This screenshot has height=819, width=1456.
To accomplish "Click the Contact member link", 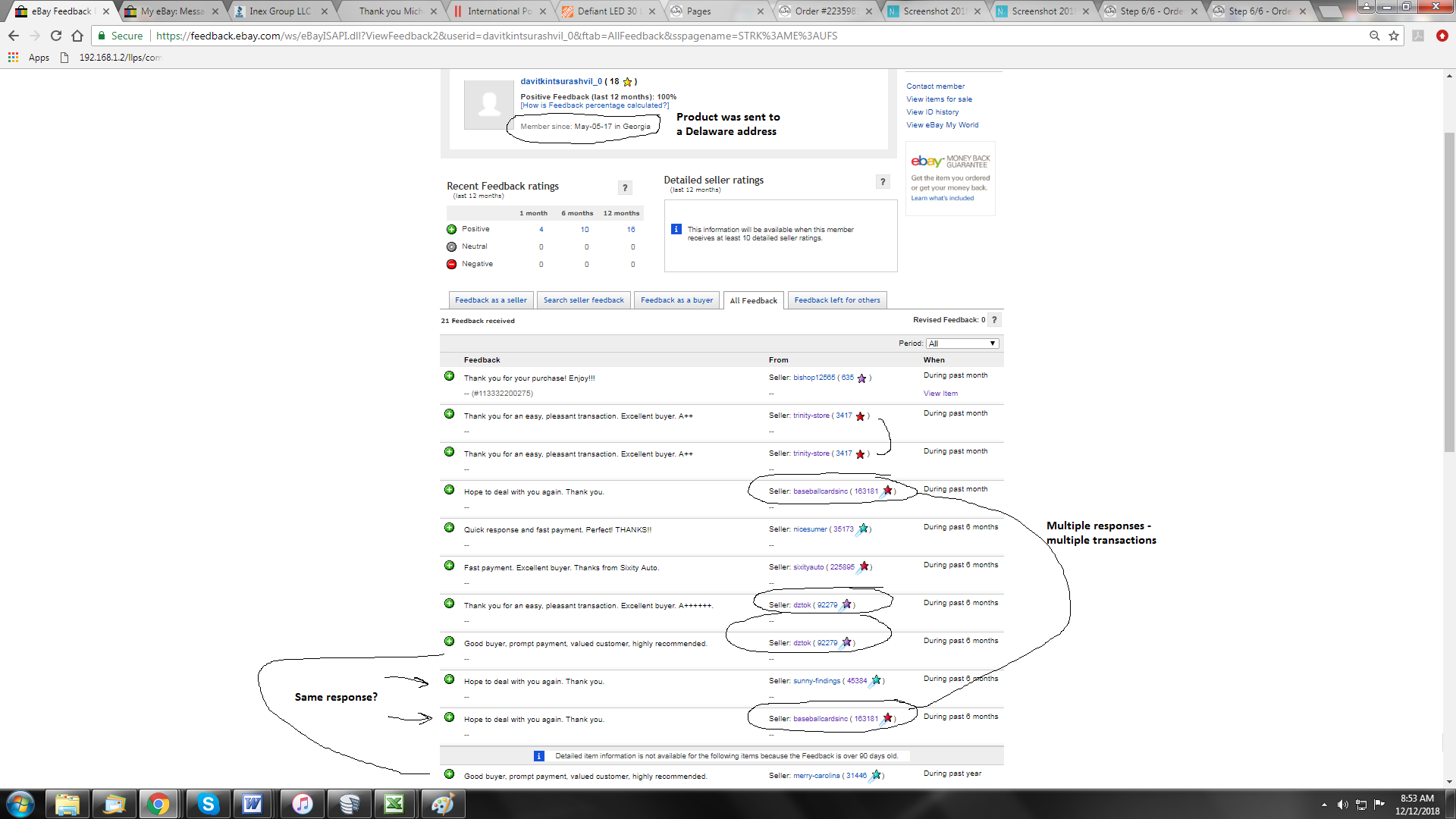I will pos(935,86).
